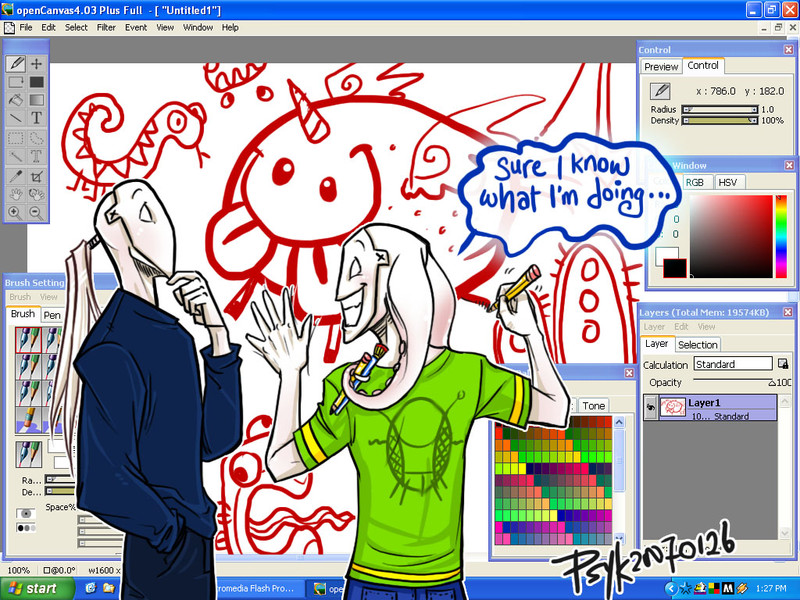The image size is (800, 600).
Task: Open the Window menu
Action: 198,28
